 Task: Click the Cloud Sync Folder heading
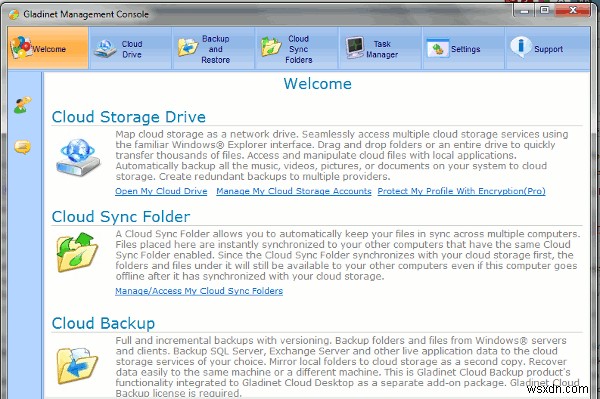[x=121, y=217]
